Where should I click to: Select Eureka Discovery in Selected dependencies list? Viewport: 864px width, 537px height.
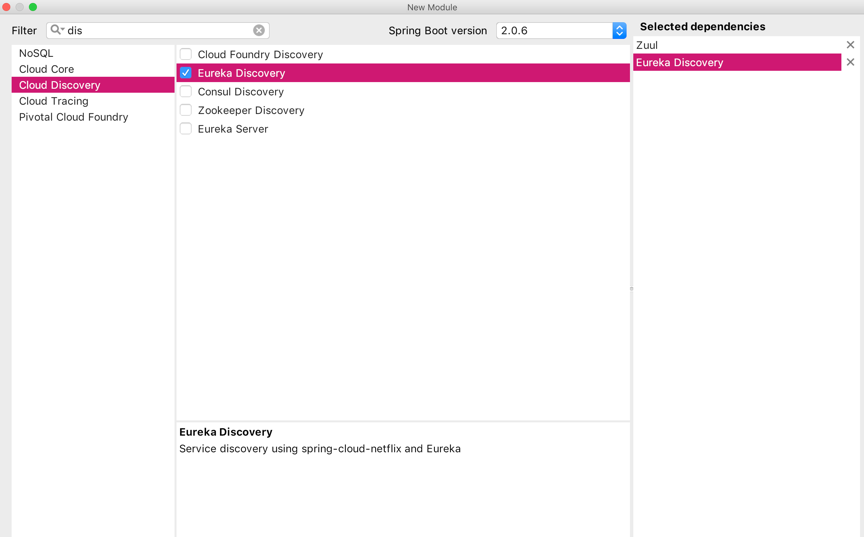point(737,62)
